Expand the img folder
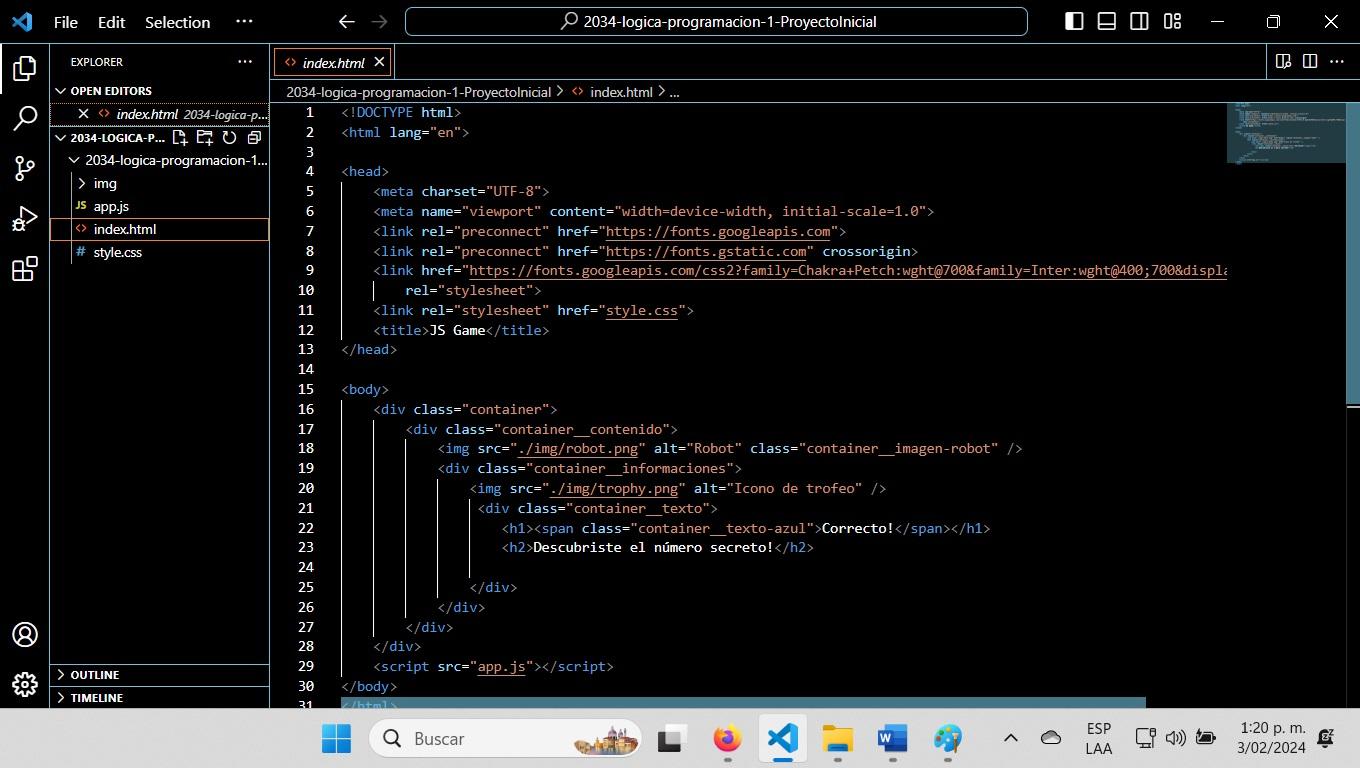Screen dimensions: 1360x768 [159, 183]
